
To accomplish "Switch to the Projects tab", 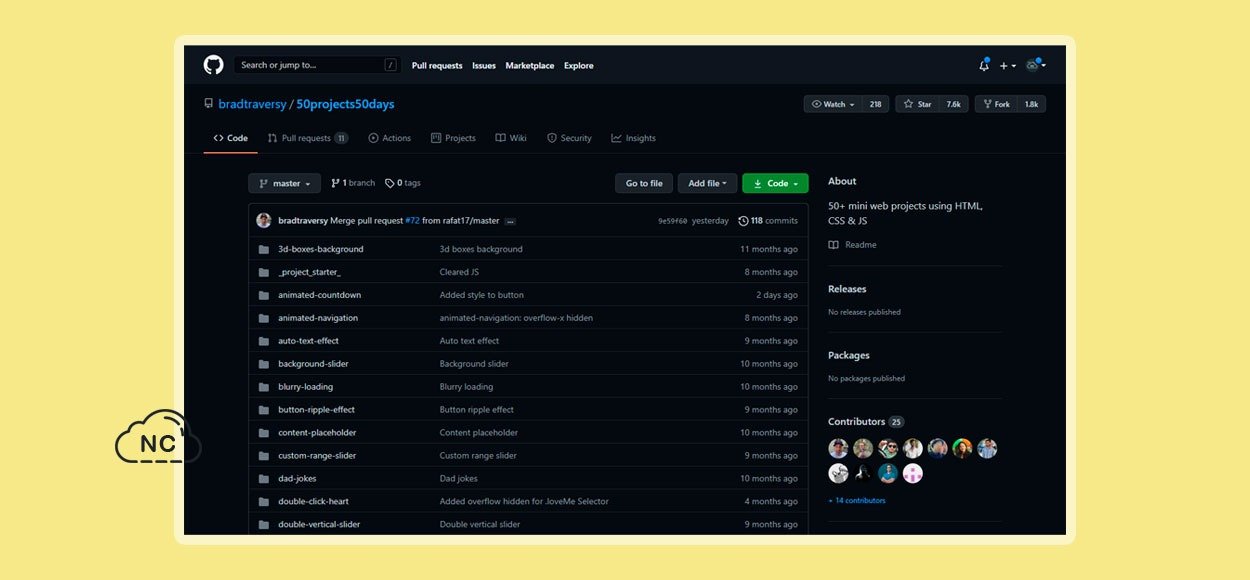I will [x=453, y=138].
